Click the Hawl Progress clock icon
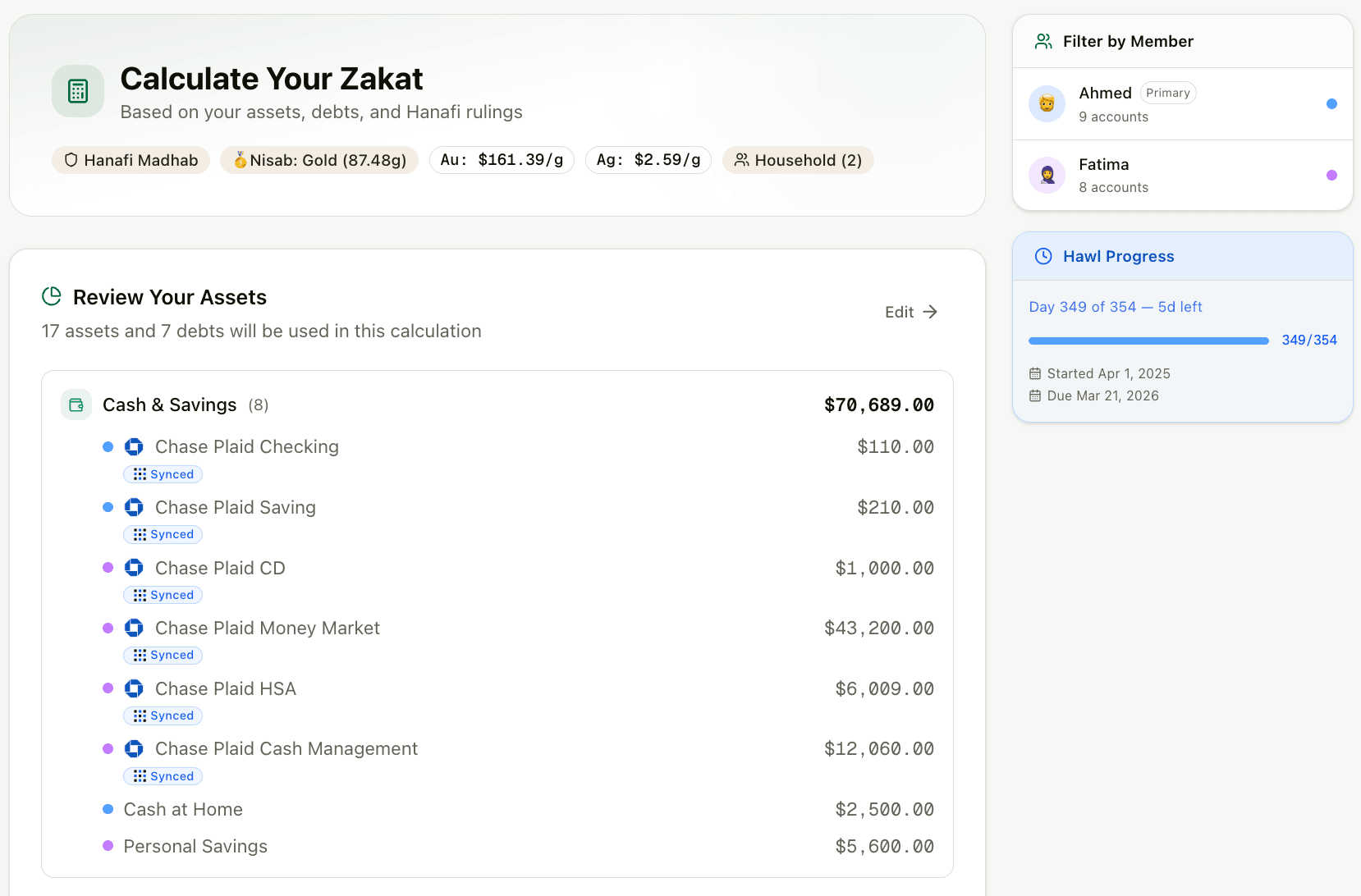This screenshot has height=896, width=1361. 1043,256
